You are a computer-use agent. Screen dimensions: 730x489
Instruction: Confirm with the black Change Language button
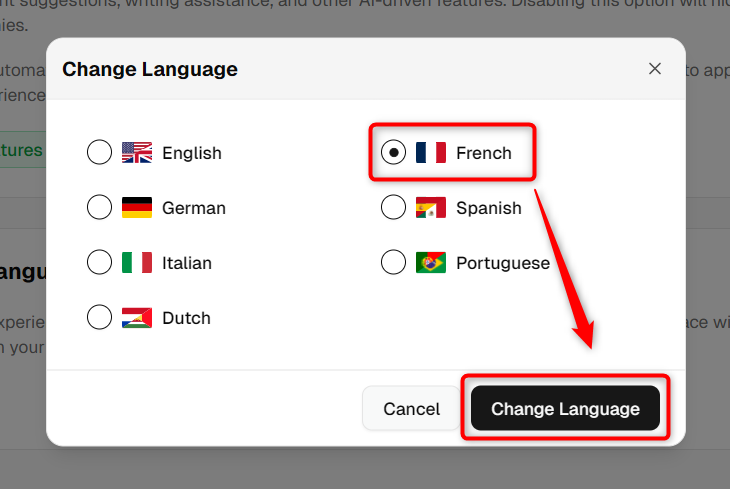pyautogui.click(x=565, y=408)
